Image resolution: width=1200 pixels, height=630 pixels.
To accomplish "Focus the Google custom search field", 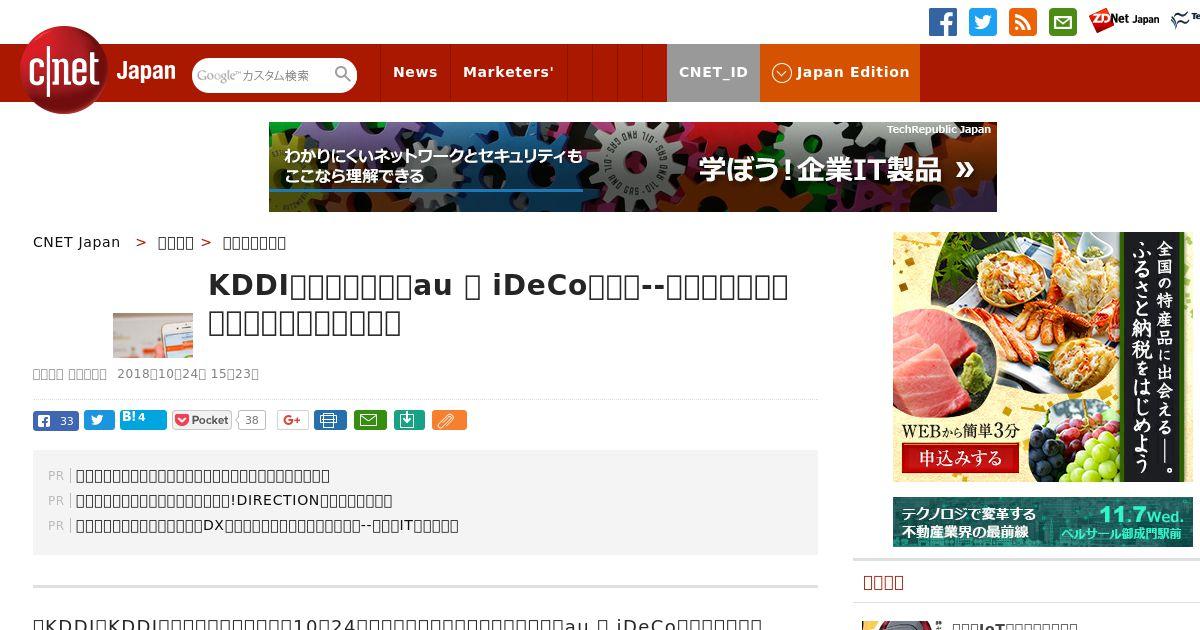I will pyautogui.click(x=262, y=75).
